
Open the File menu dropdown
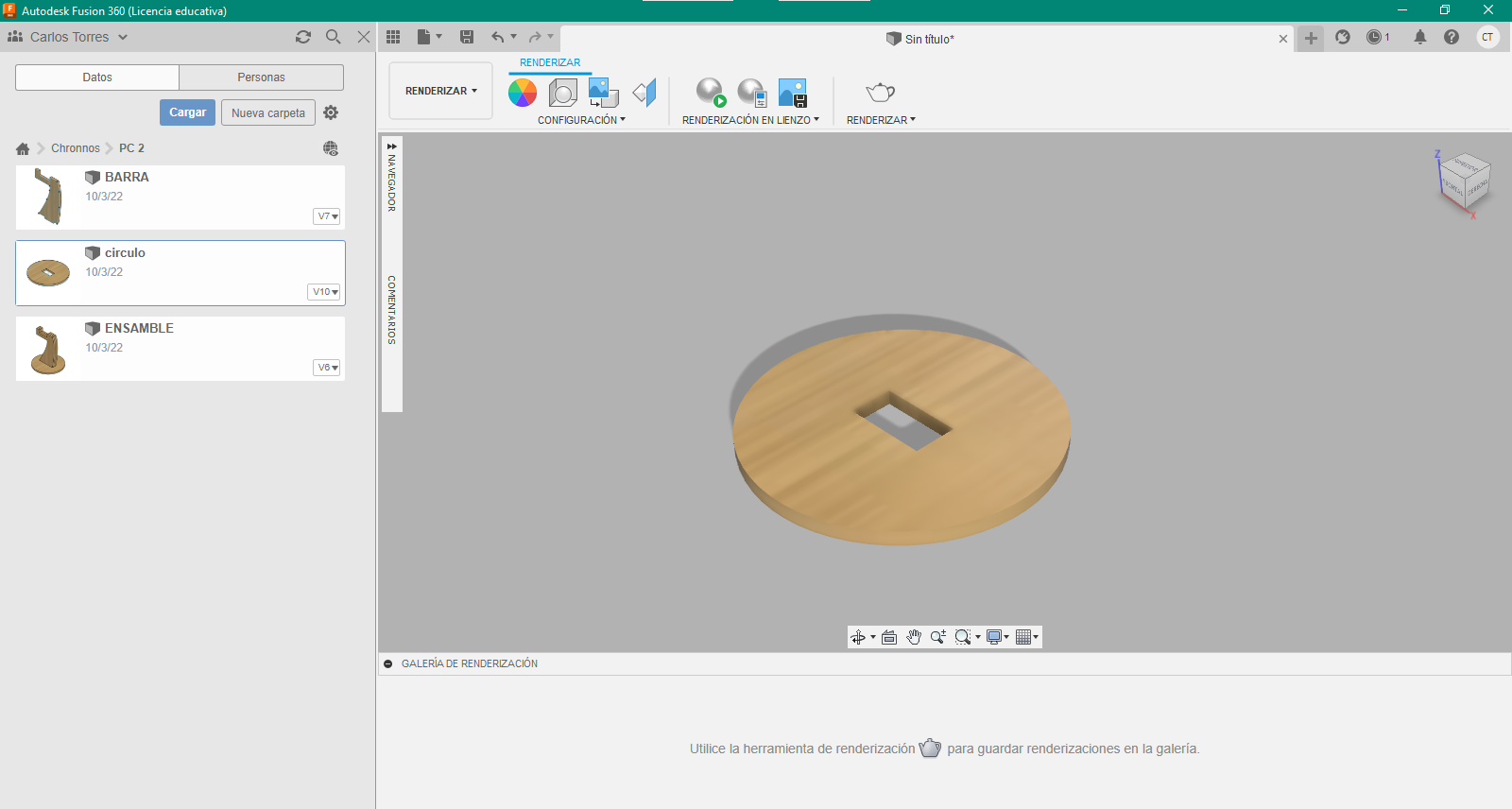click(429, 37)
